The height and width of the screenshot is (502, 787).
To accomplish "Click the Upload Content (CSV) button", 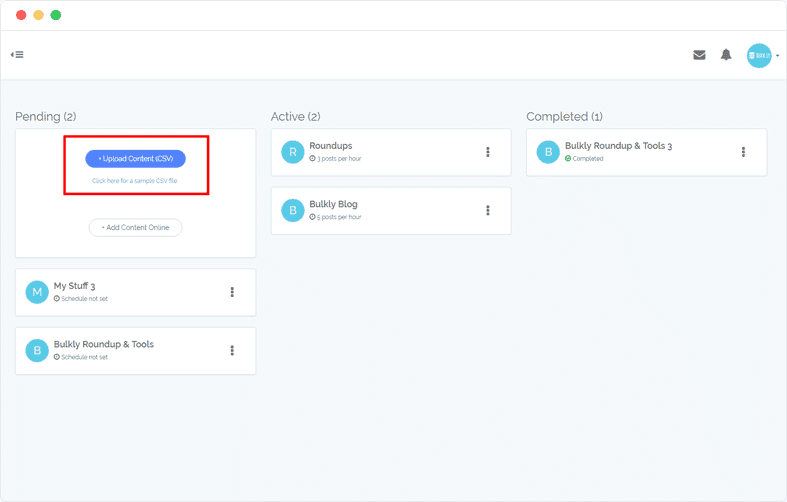I will pos(135,158).
